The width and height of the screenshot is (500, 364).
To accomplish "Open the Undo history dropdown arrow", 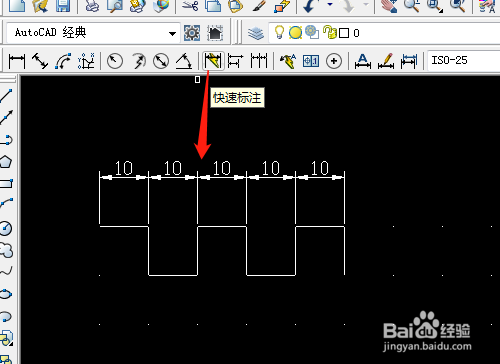I will (x=330, y=5).
